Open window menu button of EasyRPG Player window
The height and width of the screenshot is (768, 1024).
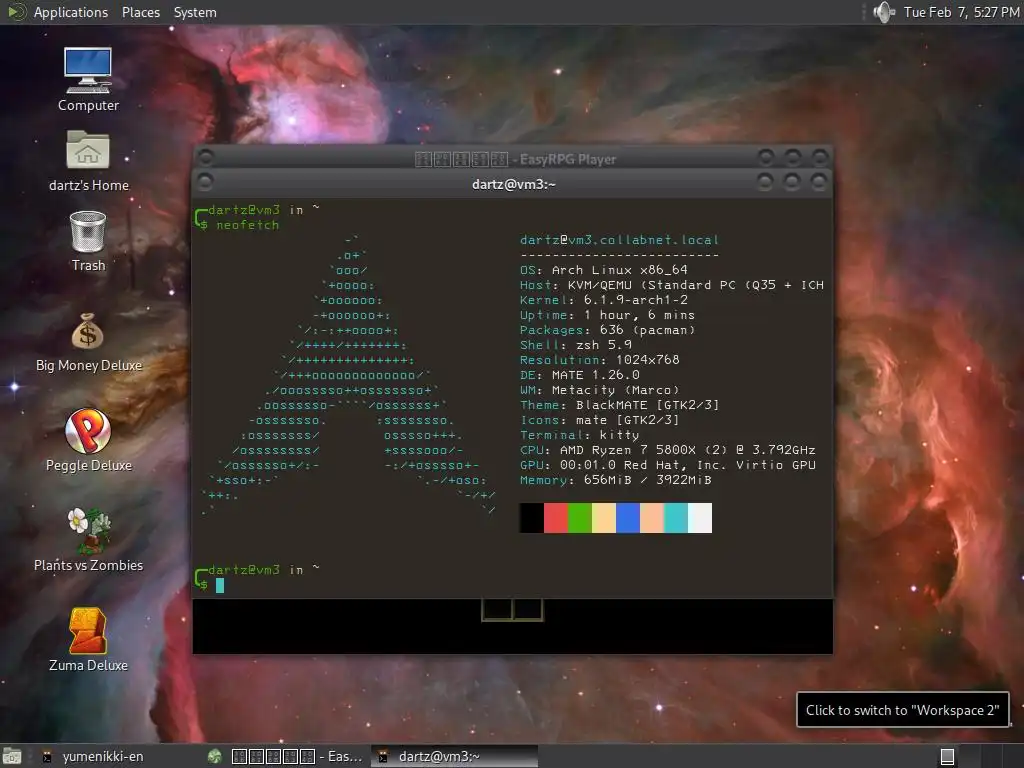pyautogui.click(x=205, y=157)
